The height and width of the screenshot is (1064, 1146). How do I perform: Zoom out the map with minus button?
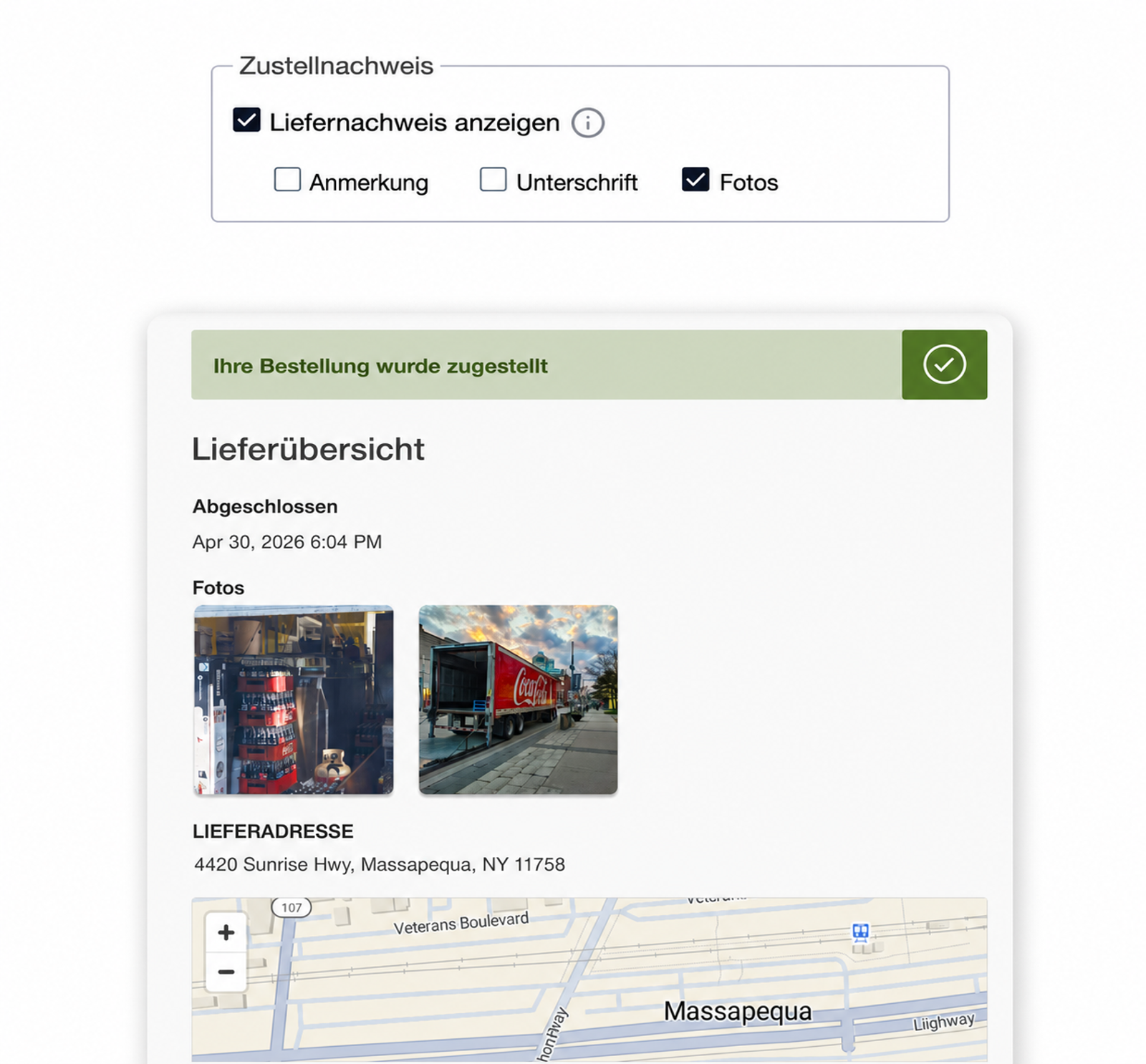pos(226,972)
